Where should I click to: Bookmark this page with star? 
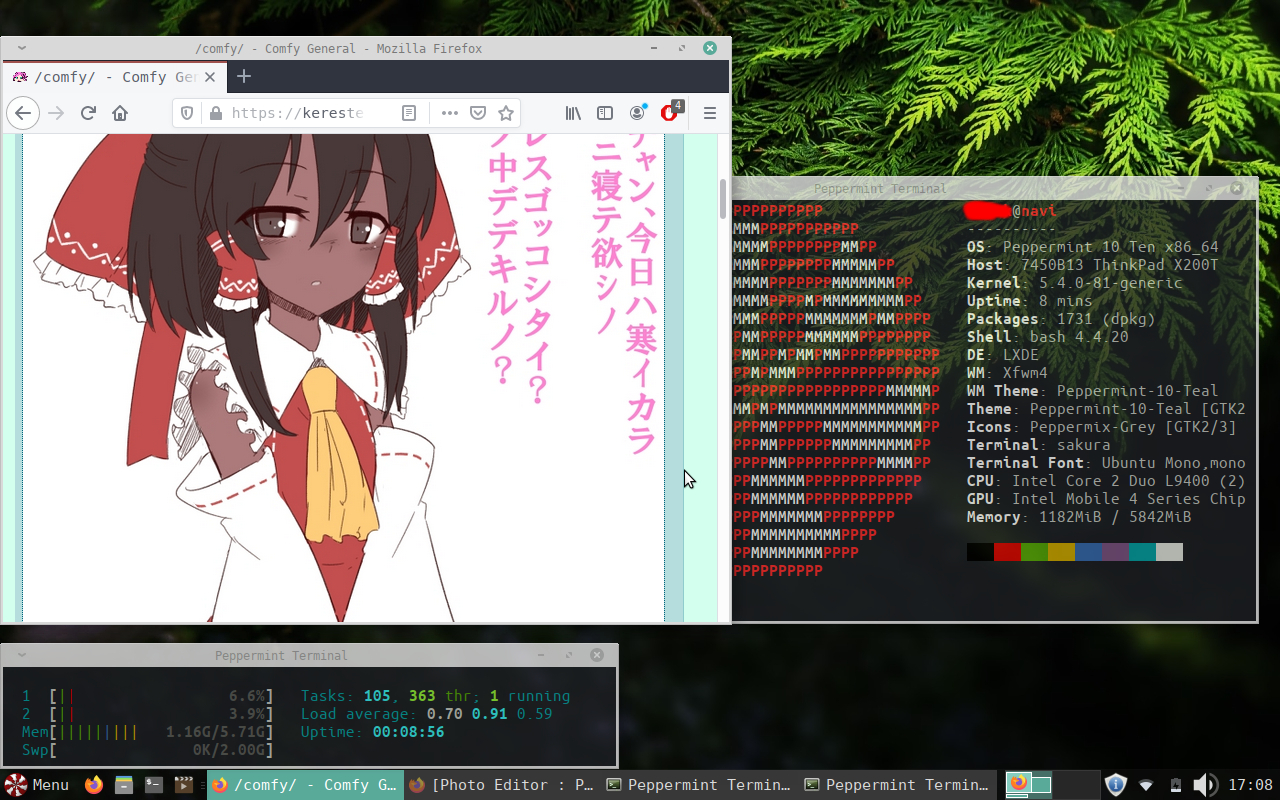pyautogui.click(x=506, y=113)
